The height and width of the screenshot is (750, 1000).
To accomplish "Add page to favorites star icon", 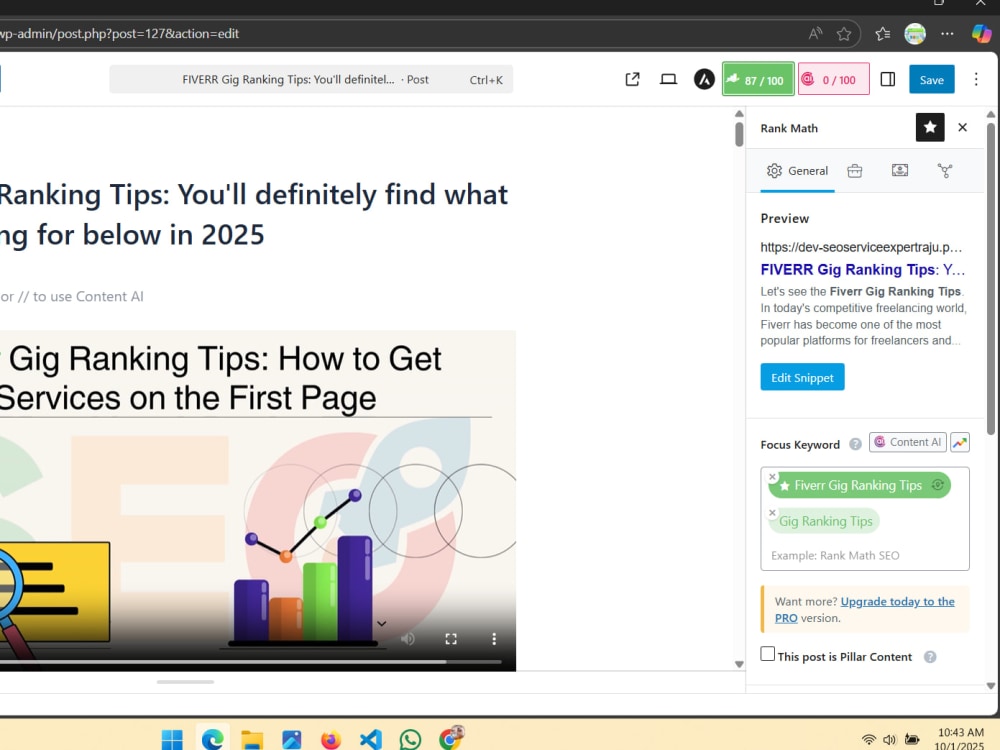I will [x=844, y=33].
